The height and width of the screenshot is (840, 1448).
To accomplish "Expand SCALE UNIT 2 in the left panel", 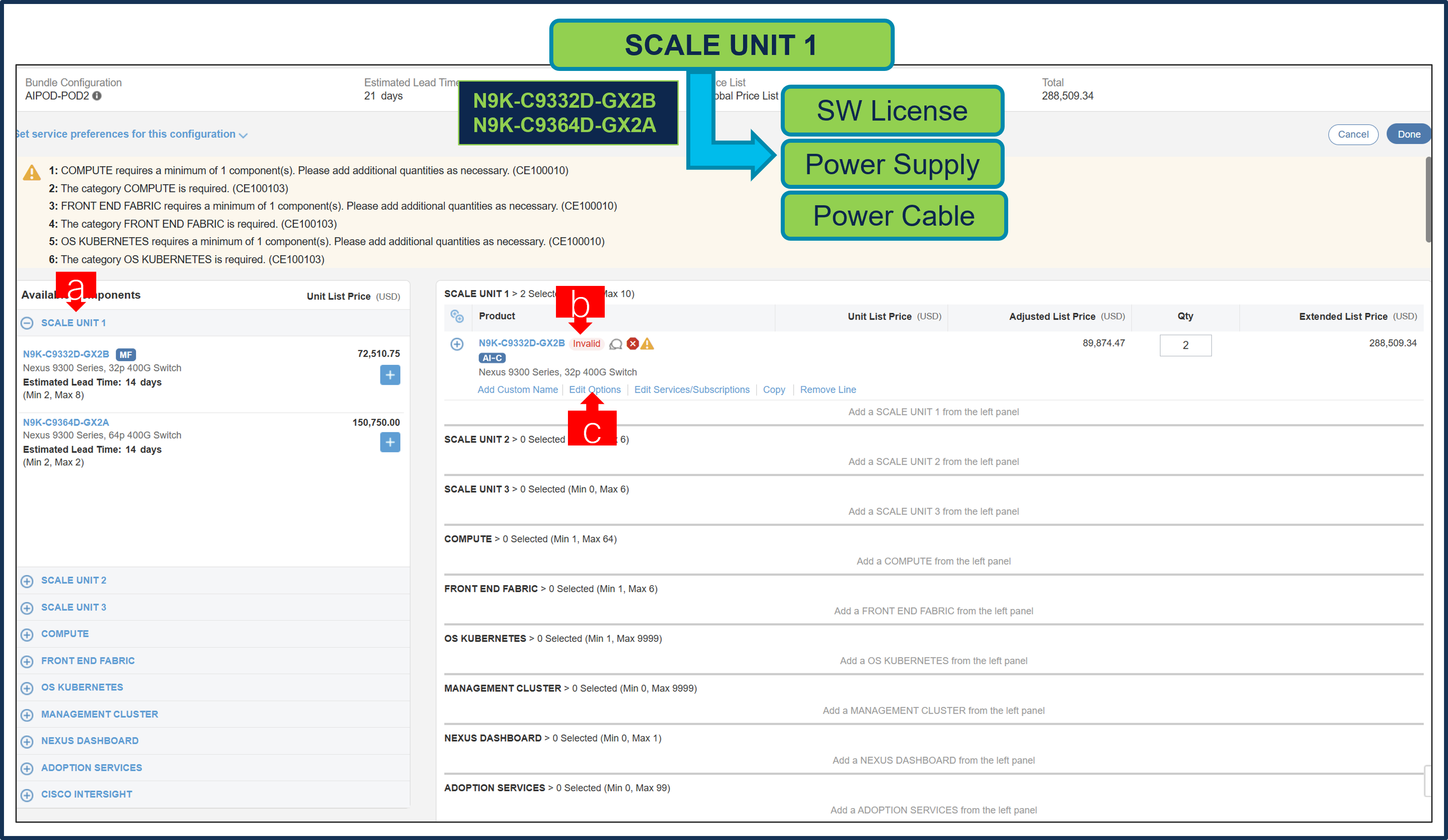I will click(27, 581).
